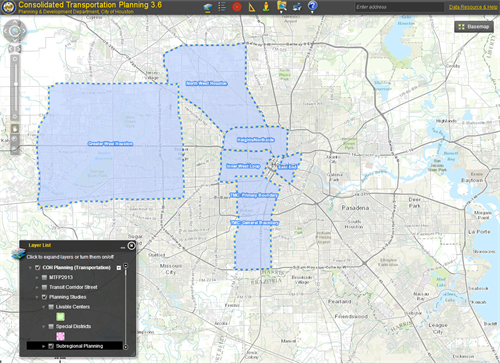Close the Layer List panel
Screen dimensions: 500x363
(x=131, y=246)
